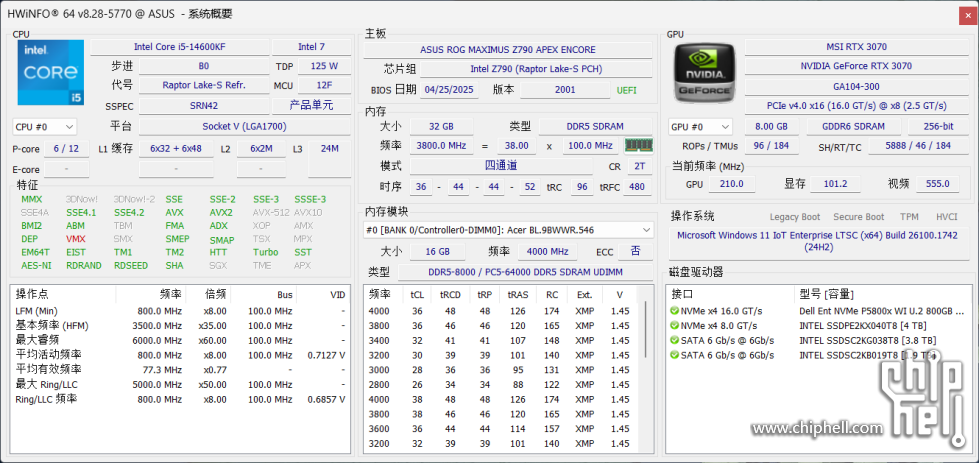
Task: Click the TDP 125 W value
Action: click(324, 66)
